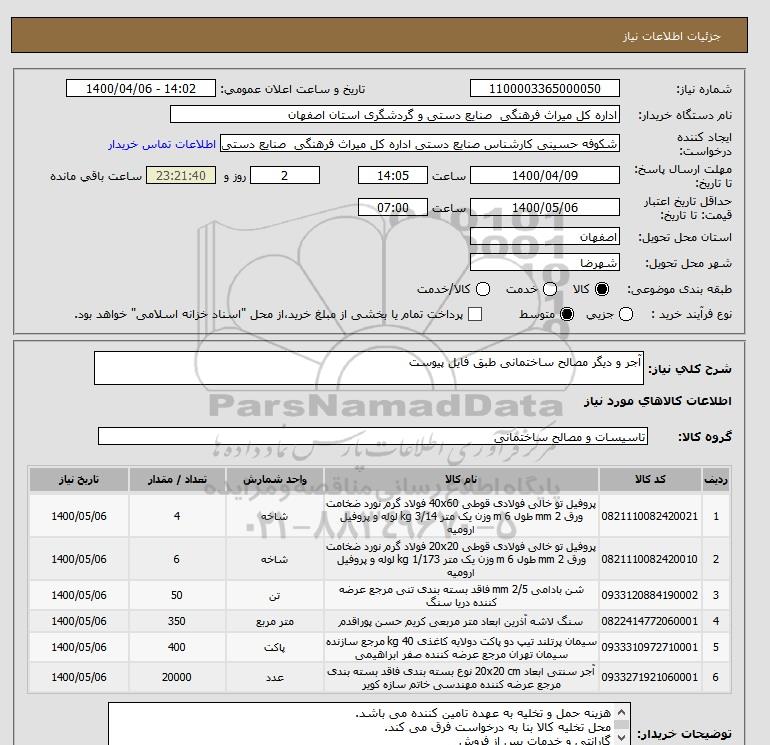The height and width of the screenshot is (745, 770).
Task: Click the ردیف column header
Action: [x=715, y=479]
